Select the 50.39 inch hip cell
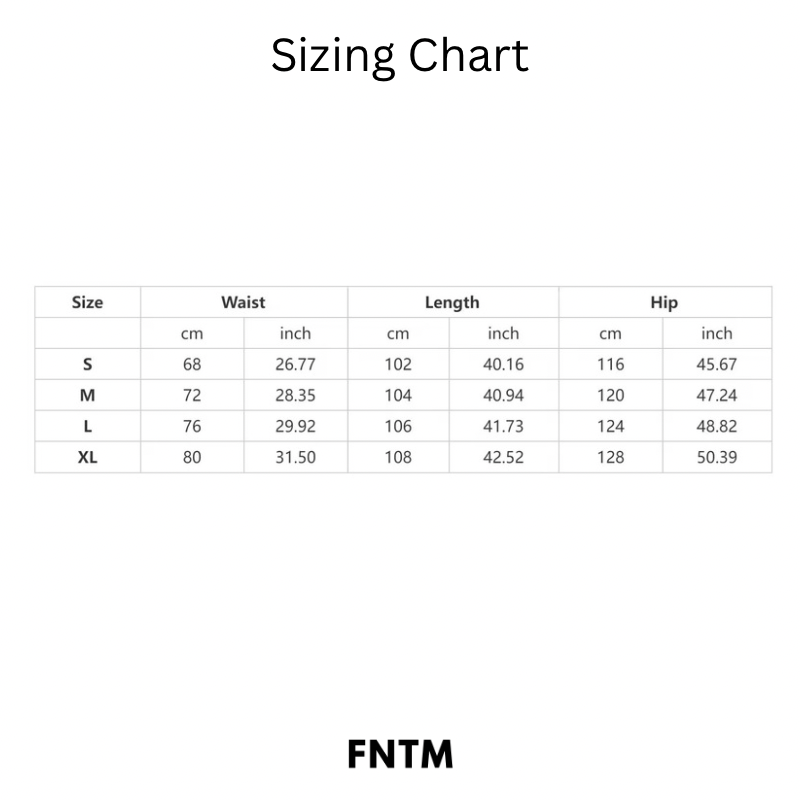800x800 pixels. 716,457
